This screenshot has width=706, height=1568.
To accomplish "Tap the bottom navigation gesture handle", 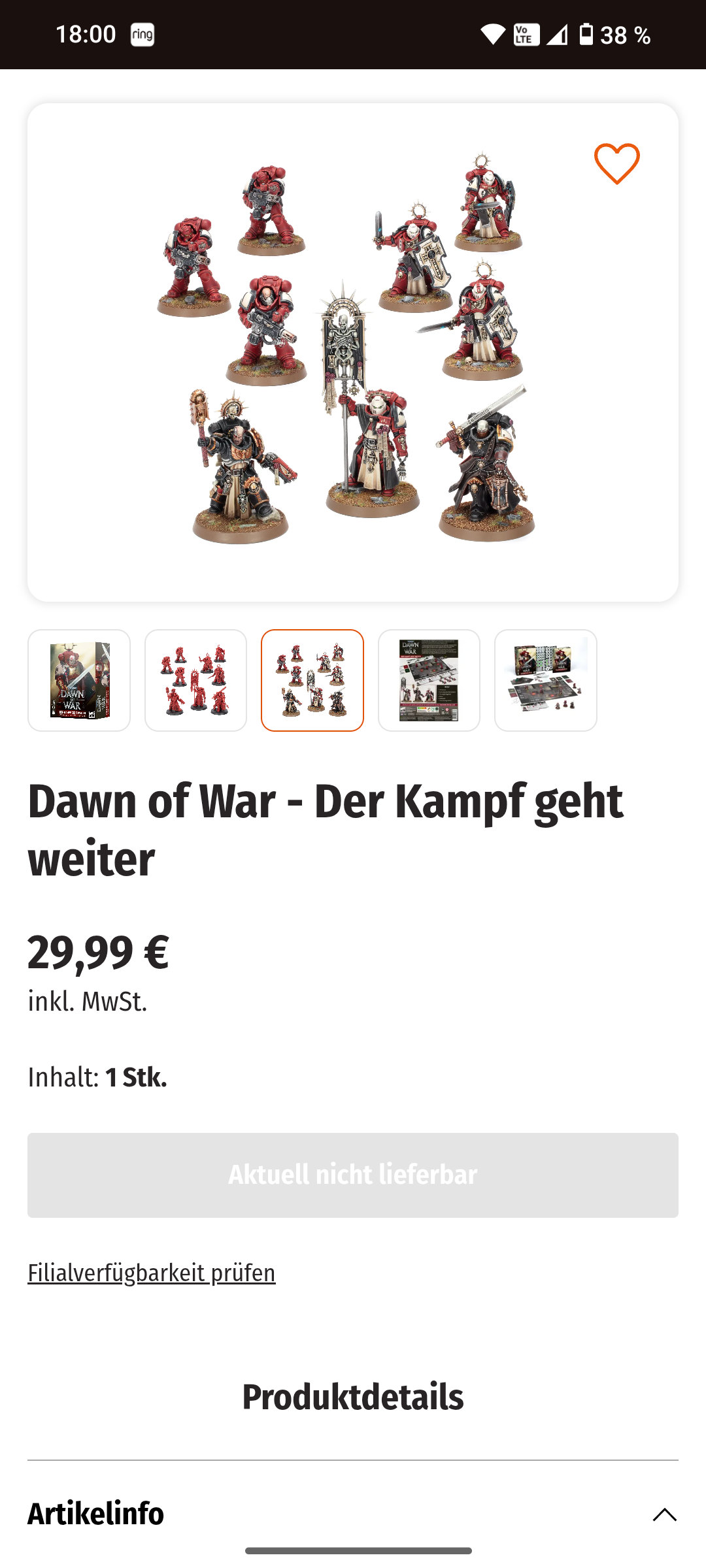I will [x=358, y=1550].
